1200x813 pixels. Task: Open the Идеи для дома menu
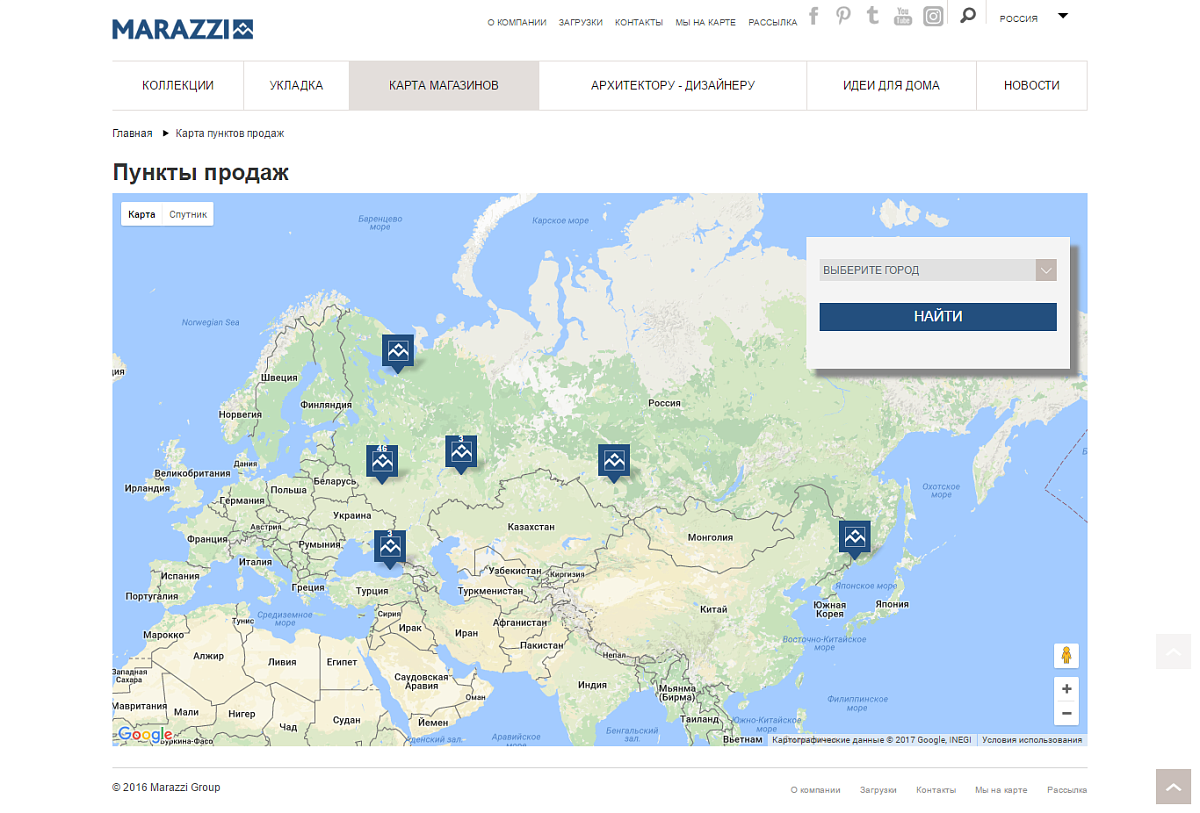point(891,85)
